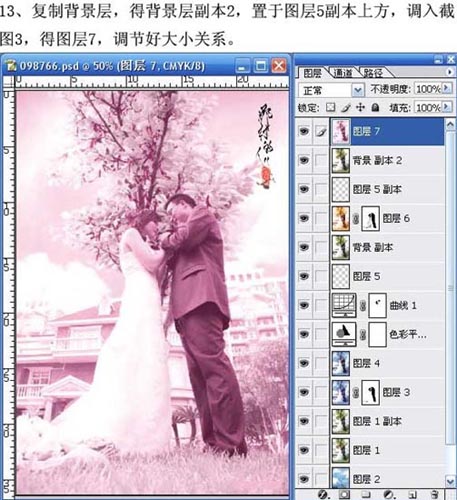Screen dimensions: 457x500
Task: Enable lock transparent pixels icon
Action: point(330,107)
